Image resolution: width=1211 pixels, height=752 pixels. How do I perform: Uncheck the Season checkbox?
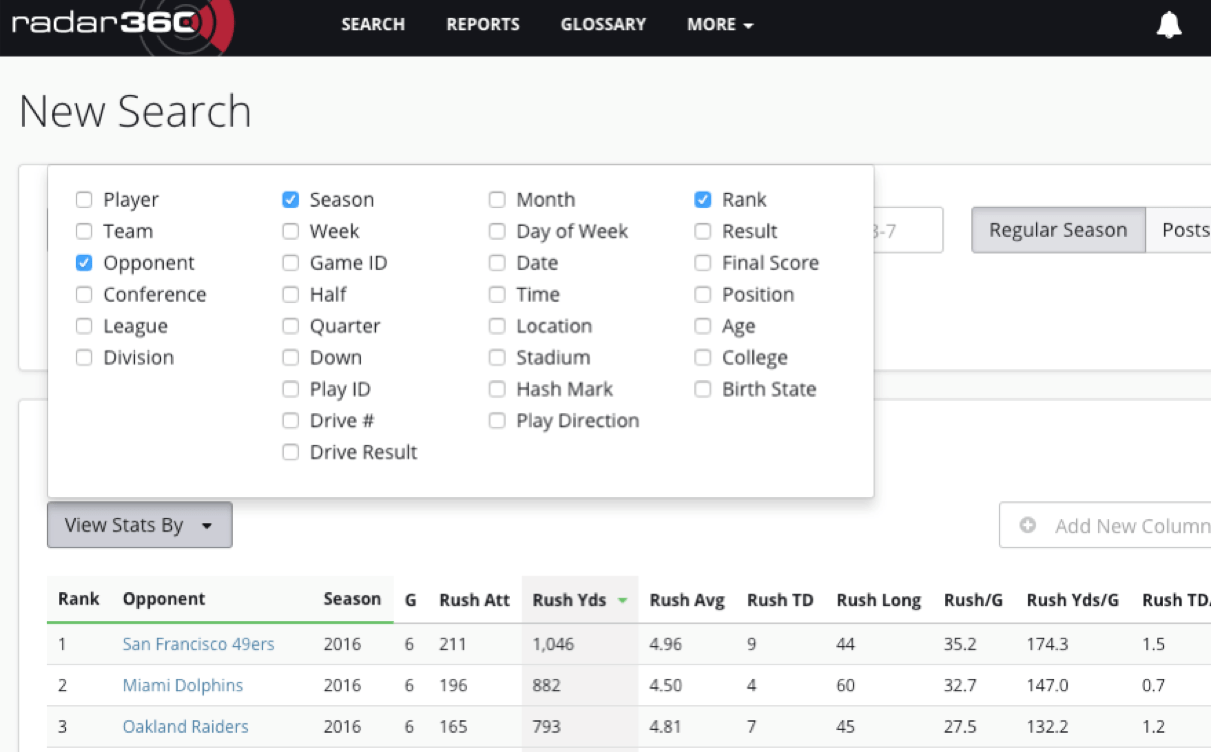pyautogui.click(x=290, y=200)
